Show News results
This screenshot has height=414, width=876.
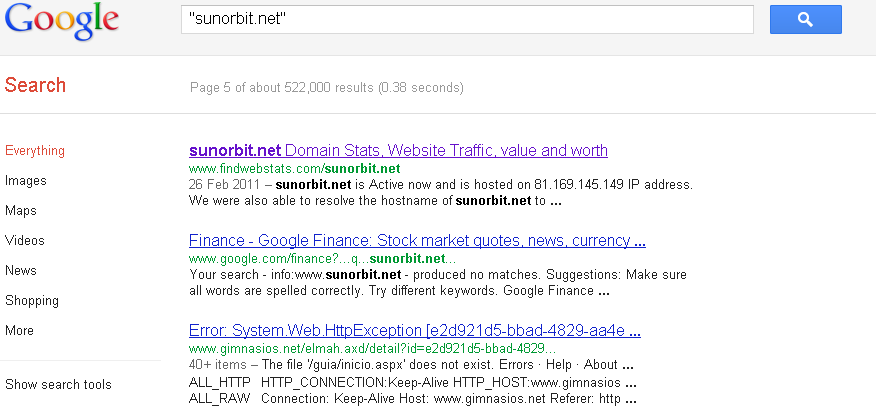pyautogui.click(x=21, y=270)
